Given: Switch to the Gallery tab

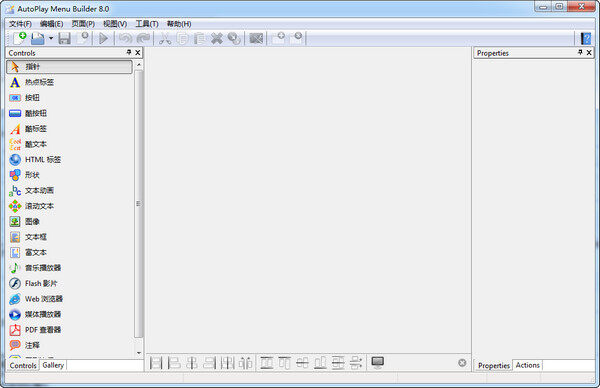Looking at the screenshot, I should pos(53,365).
